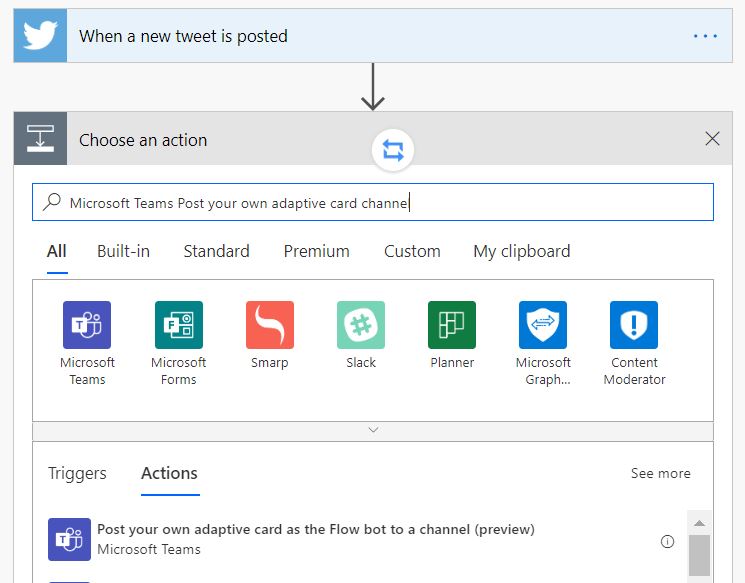Image resolution: width=745 pixels, height=583 pixels.
Task: Show the Triggers tab
Action: [77, 473]
